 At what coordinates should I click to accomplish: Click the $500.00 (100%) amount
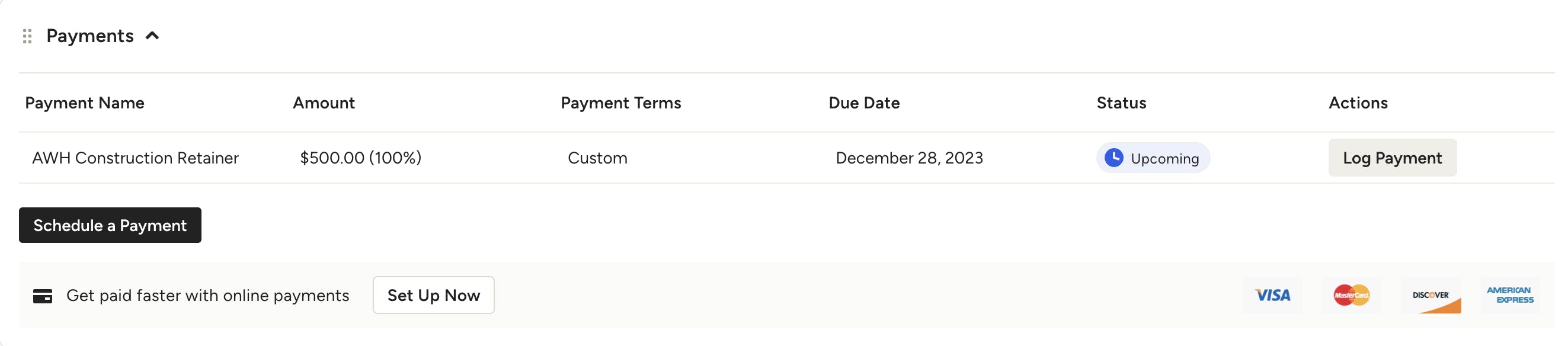[x=360, y=158]
